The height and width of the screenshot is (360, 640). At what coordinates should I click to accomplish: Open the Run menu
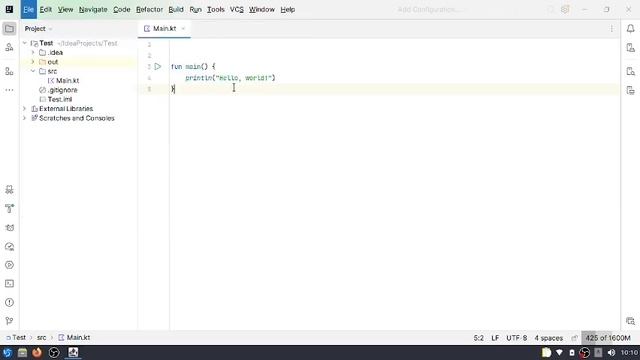(196, 9)
